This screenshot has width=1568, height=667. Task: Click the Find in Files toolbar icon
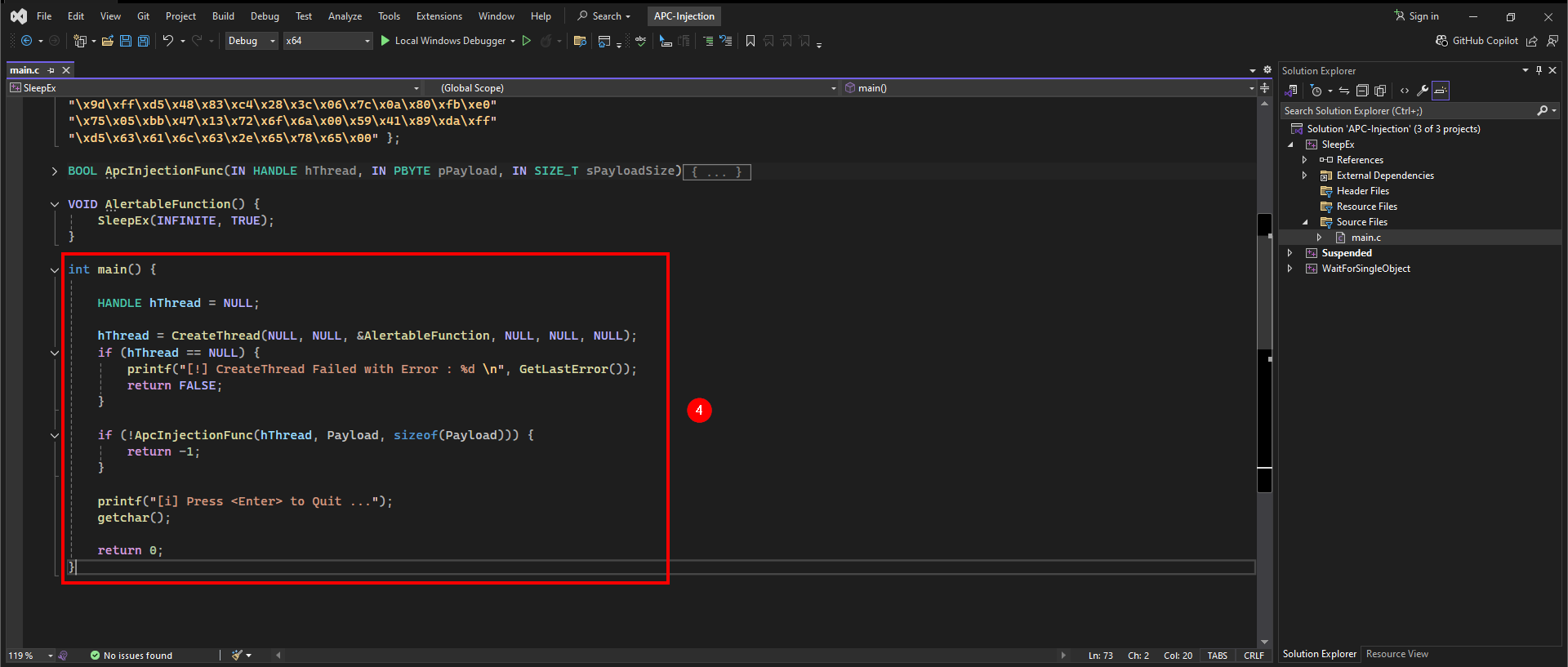point(580,41)
